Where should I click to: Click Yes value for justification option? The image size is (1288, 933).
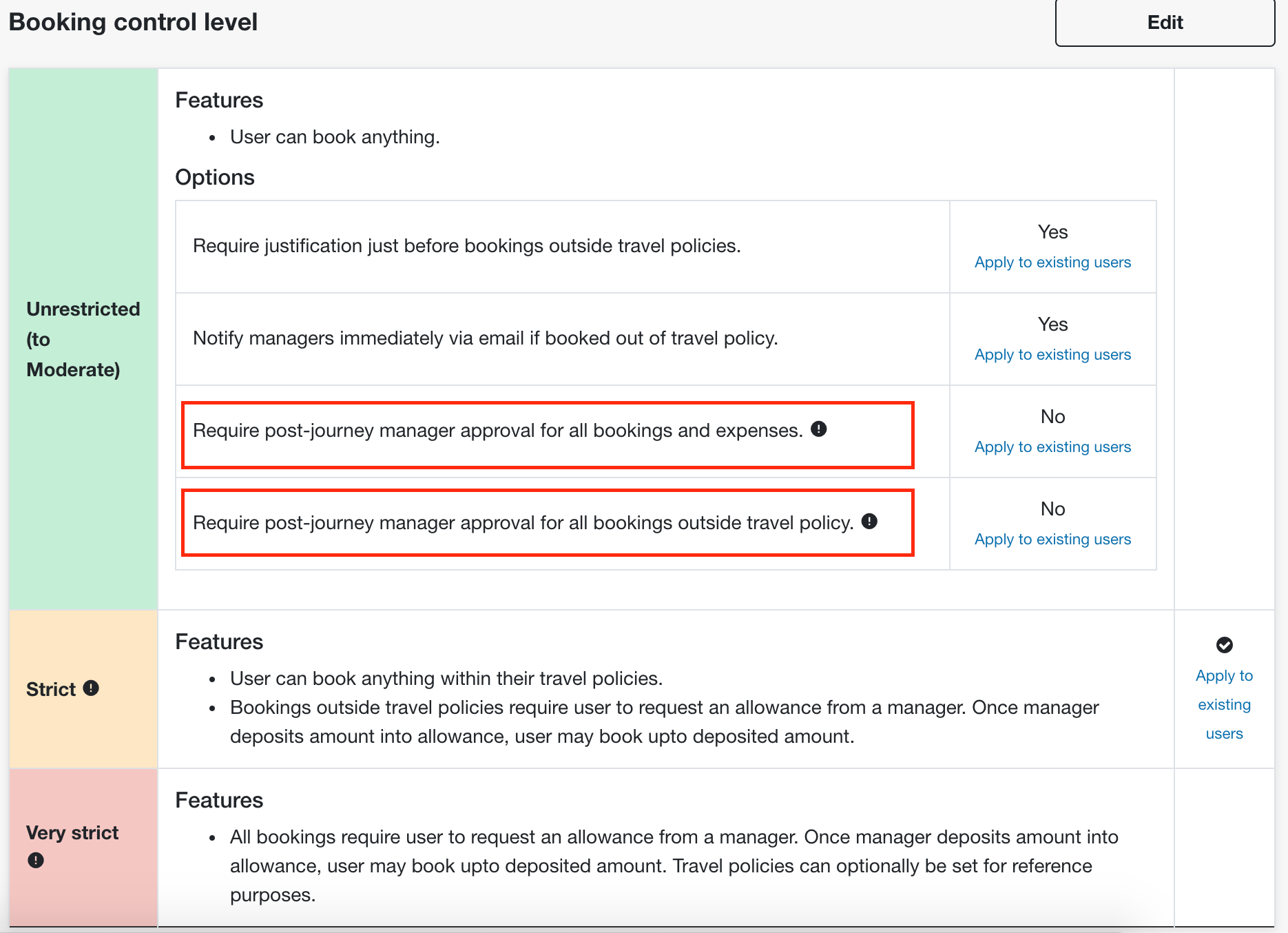click(x=1052, y=232)
